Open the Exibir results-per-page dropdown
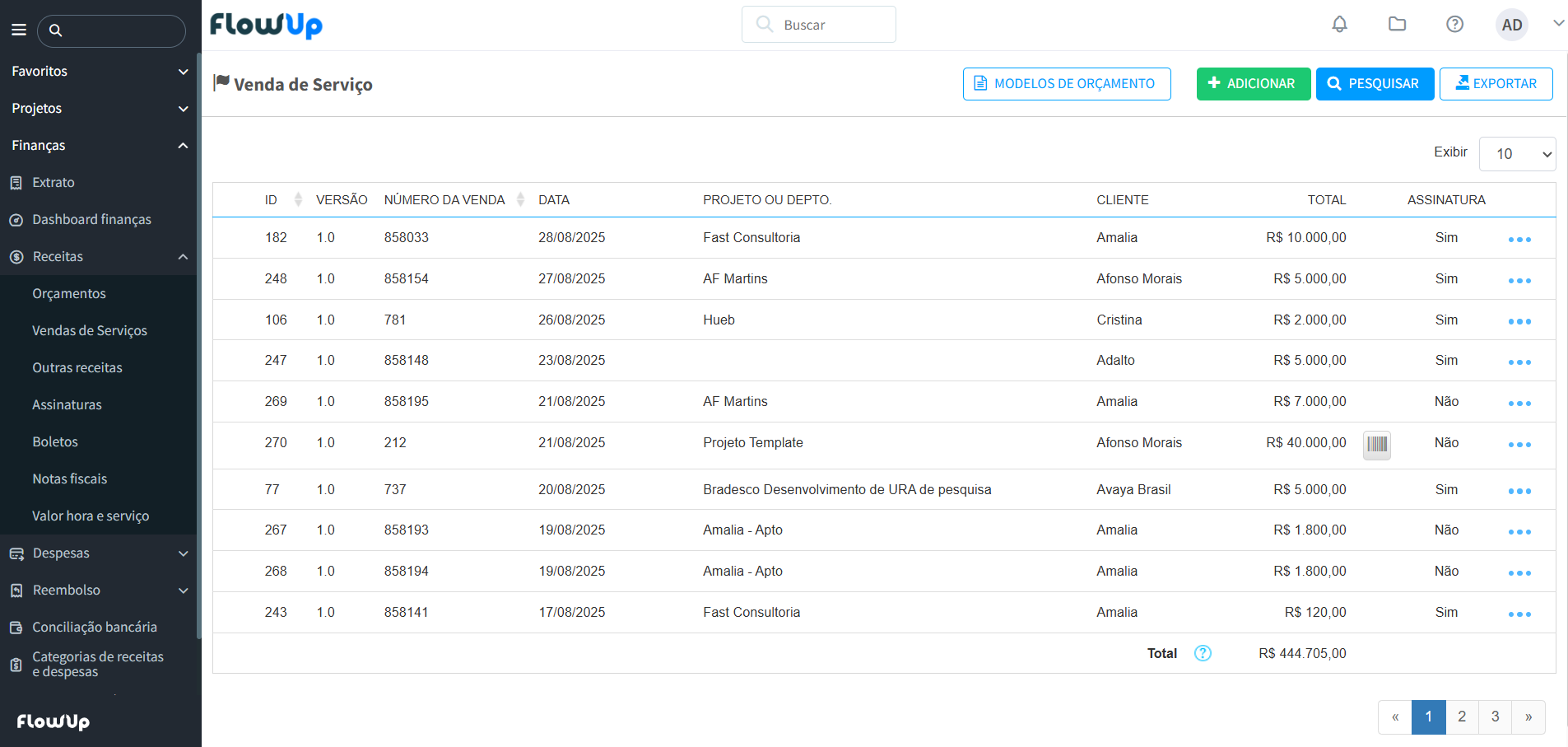1568x747 pixels. click(1517, 153)
